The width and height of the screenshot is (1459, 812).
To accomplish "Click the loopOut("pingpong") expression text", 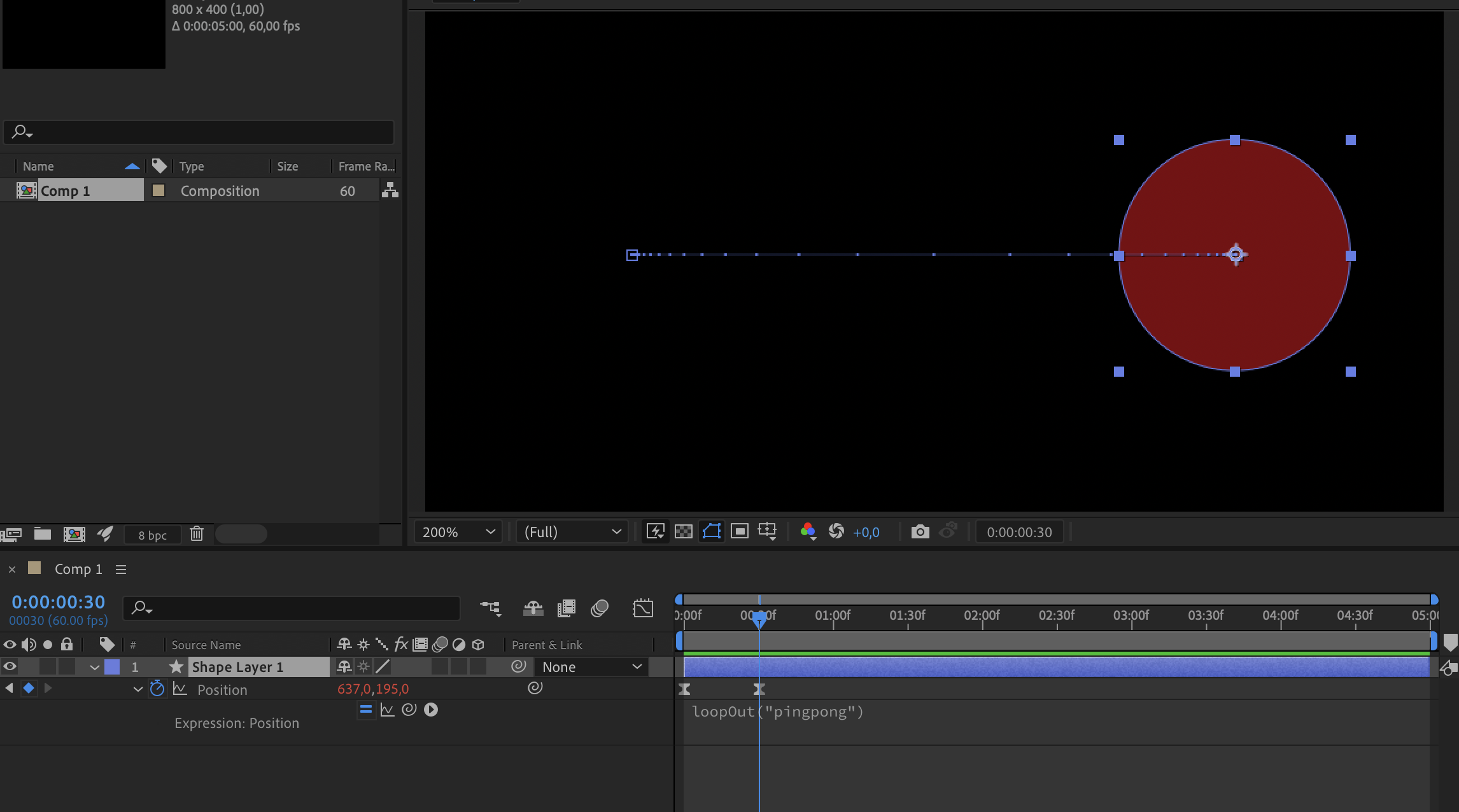I will (778, 711).
